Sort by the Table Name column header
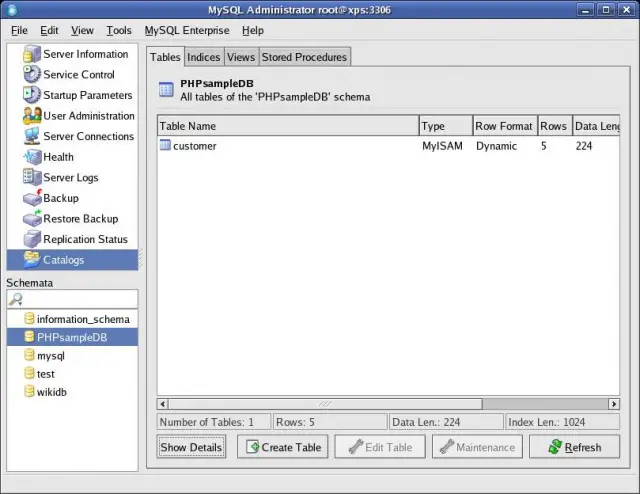 click(287, 126)
